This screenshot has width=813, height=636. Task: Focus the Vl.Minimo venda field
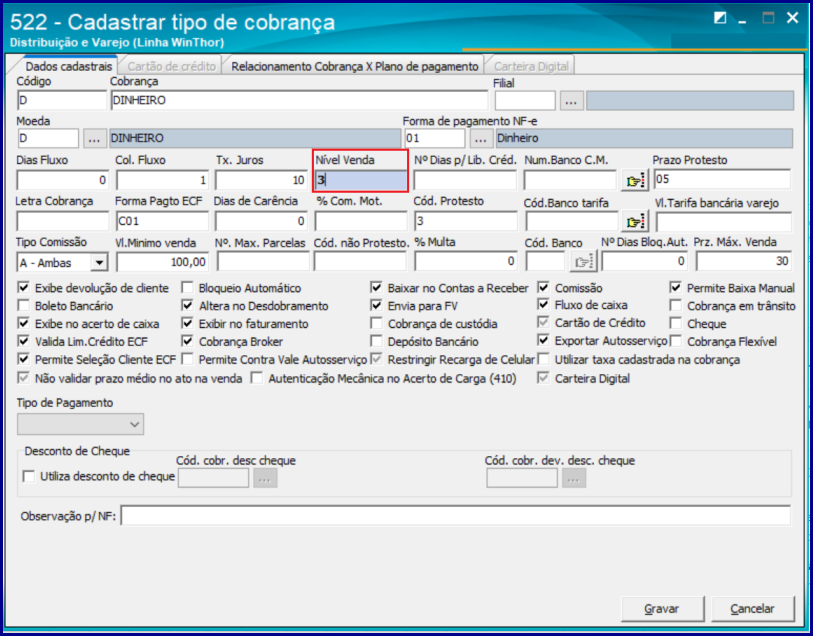[162, 262]
